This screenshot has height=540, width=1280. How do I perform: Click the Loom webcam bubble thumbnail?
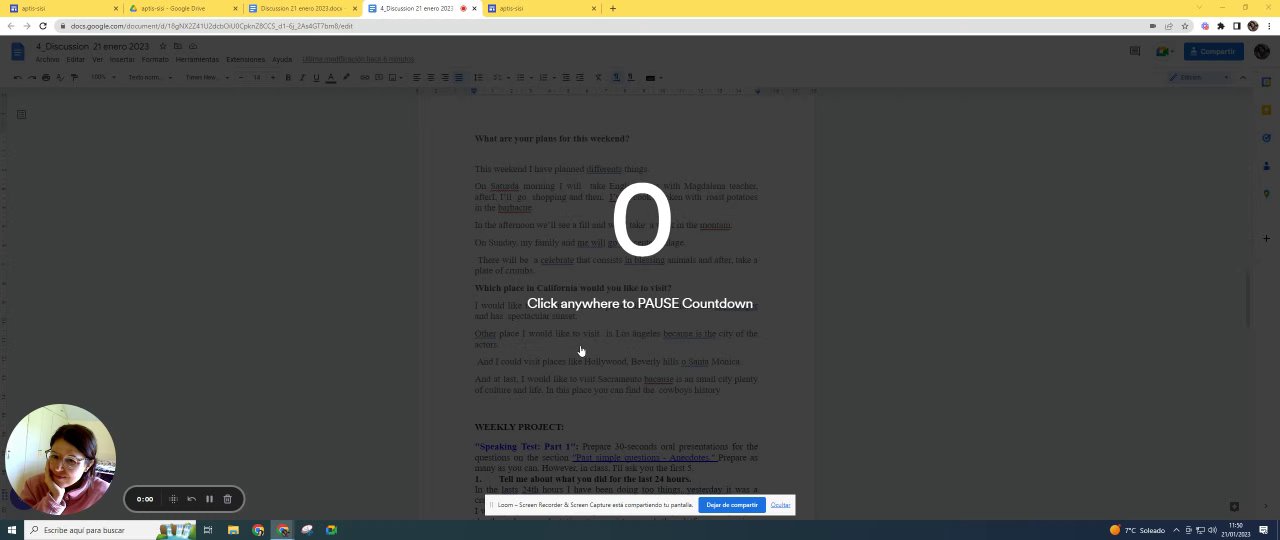[x=60, y=460]
